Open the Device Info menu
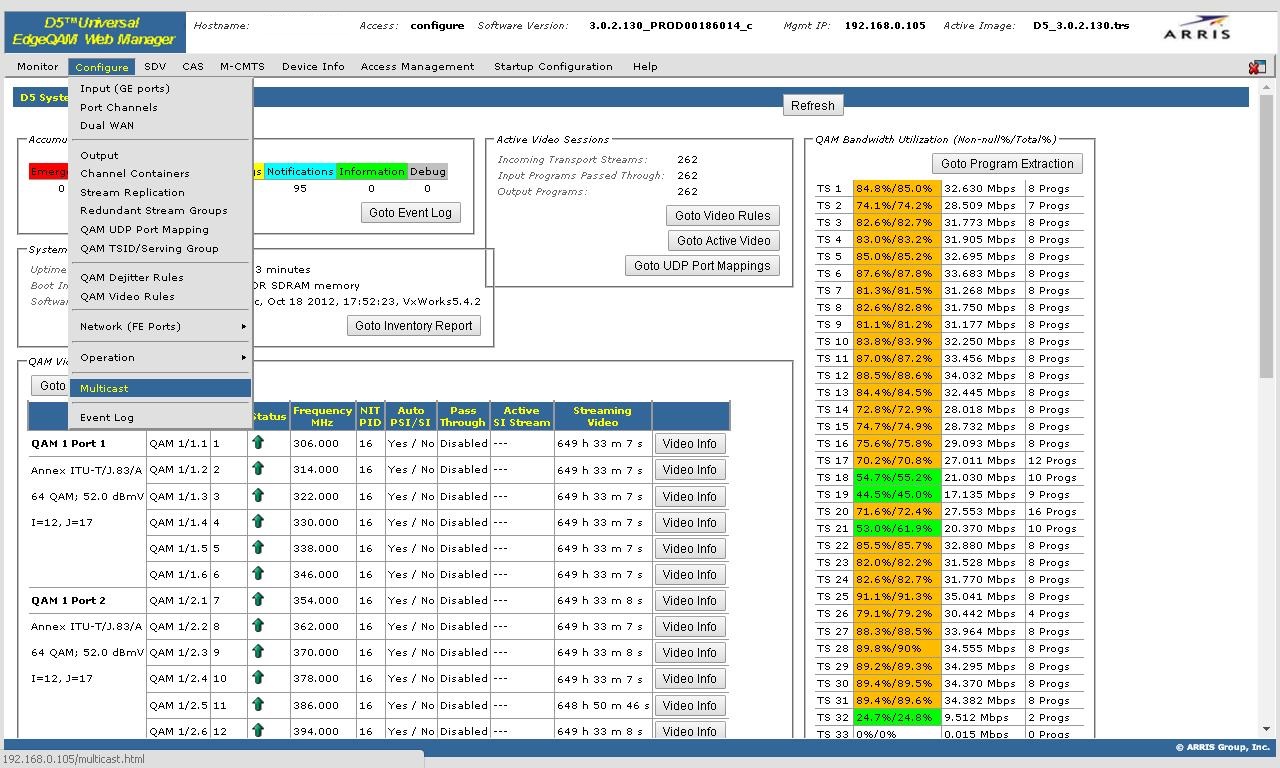This screenshot has height=768, width=1280. [x=313, y=67]
